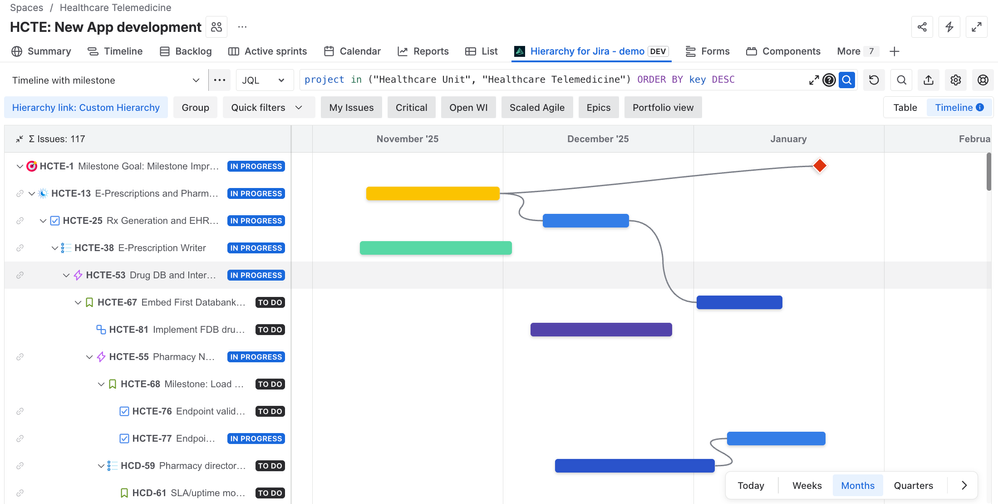Switch to Timeline view toggle
998x504 pixels.
click(x=959, y=108)
